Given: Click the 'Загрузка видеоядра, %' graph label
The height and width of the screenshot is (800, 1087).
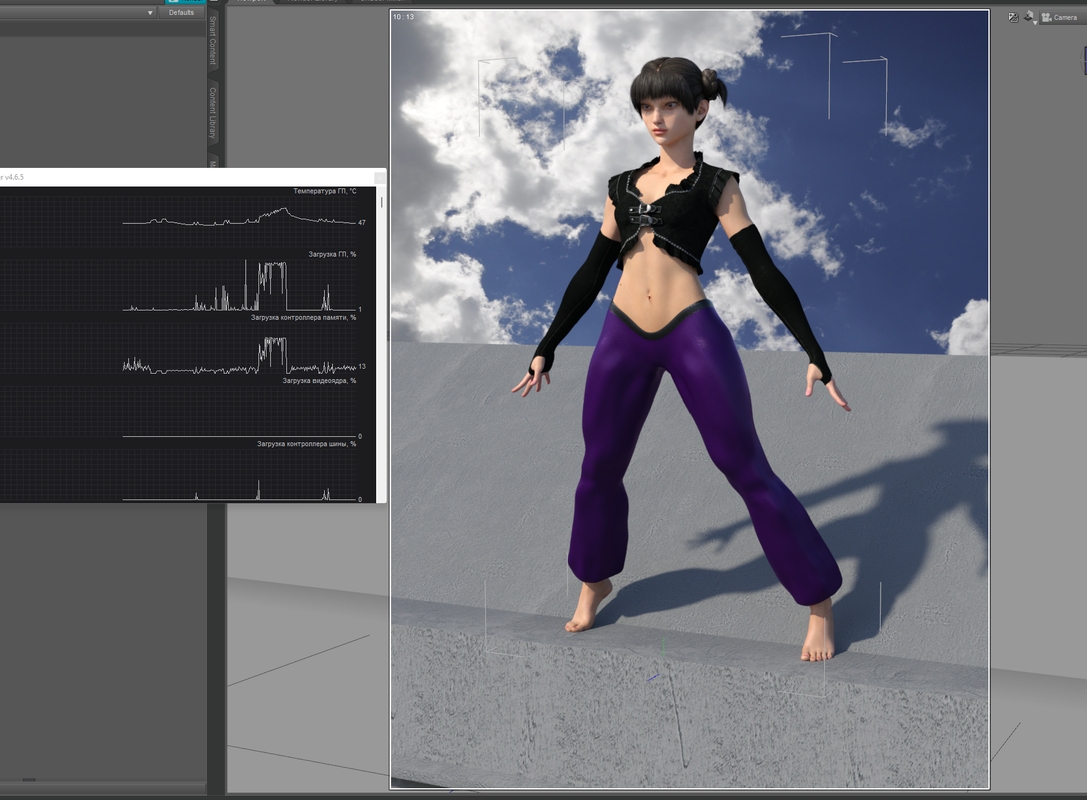Looking at the screenshot, I should coord(319,381).
